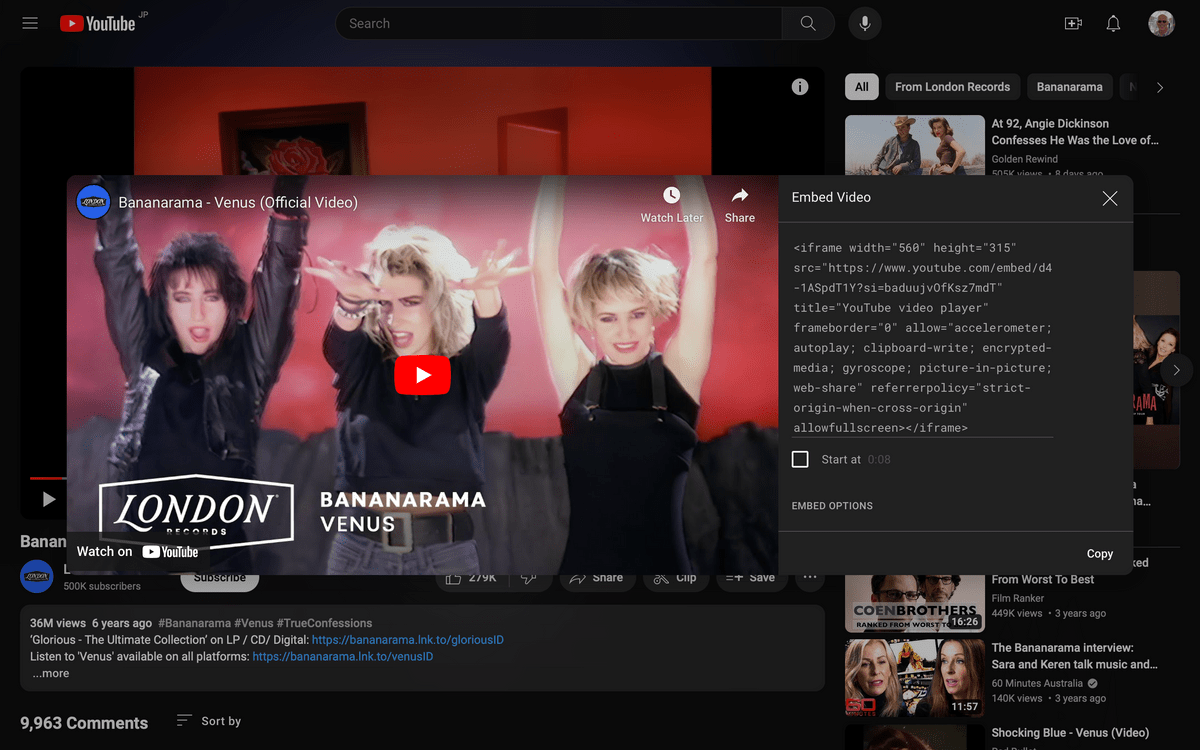The height and width of the screenshot is (750, 1200).
Task: Open 'Shocking Blue - Venus (Video)' title
Action: pyautogui.click(x=1070, y=733)
